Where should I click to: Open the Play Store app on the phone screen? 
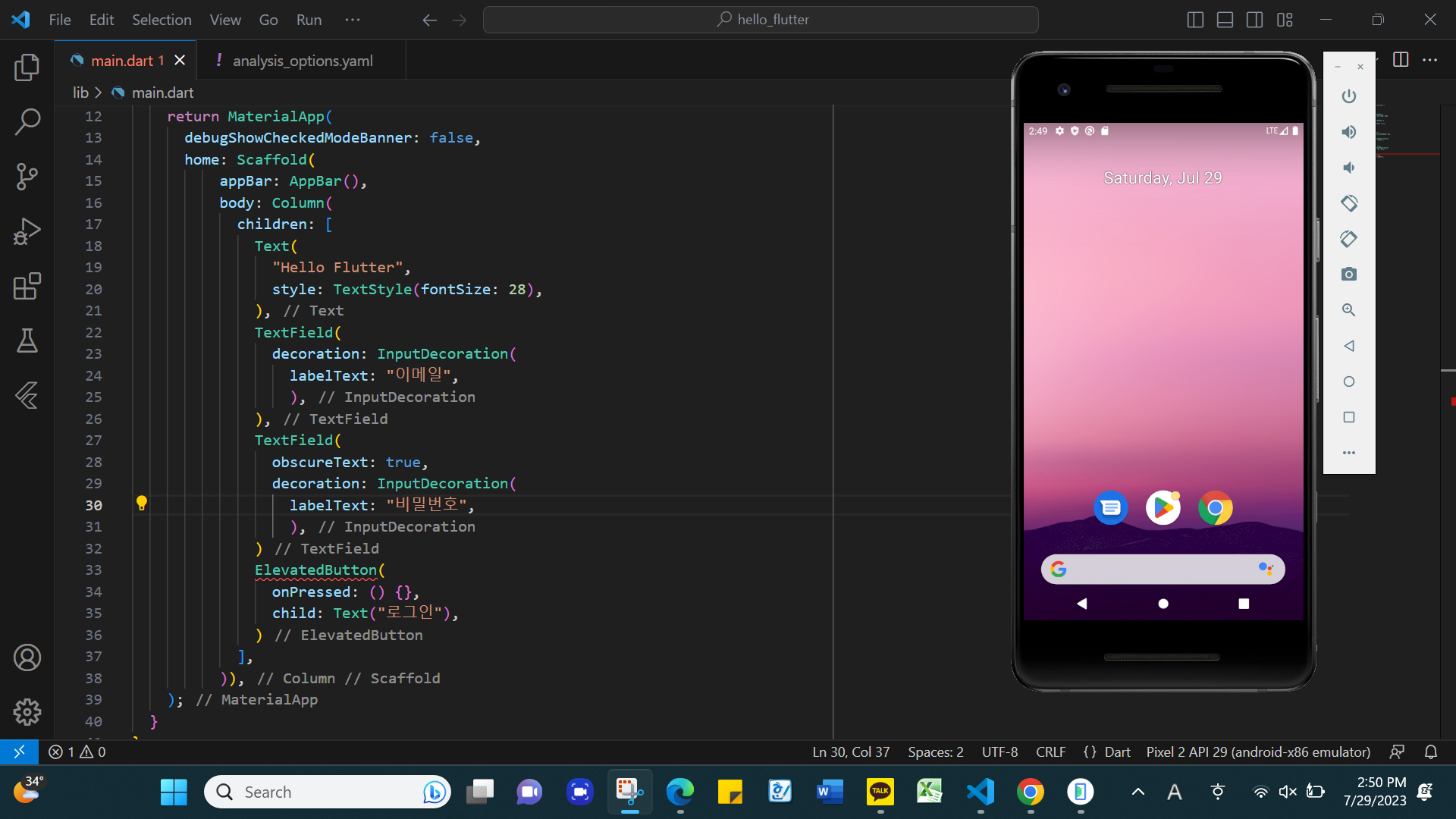tap(1163, 508)
